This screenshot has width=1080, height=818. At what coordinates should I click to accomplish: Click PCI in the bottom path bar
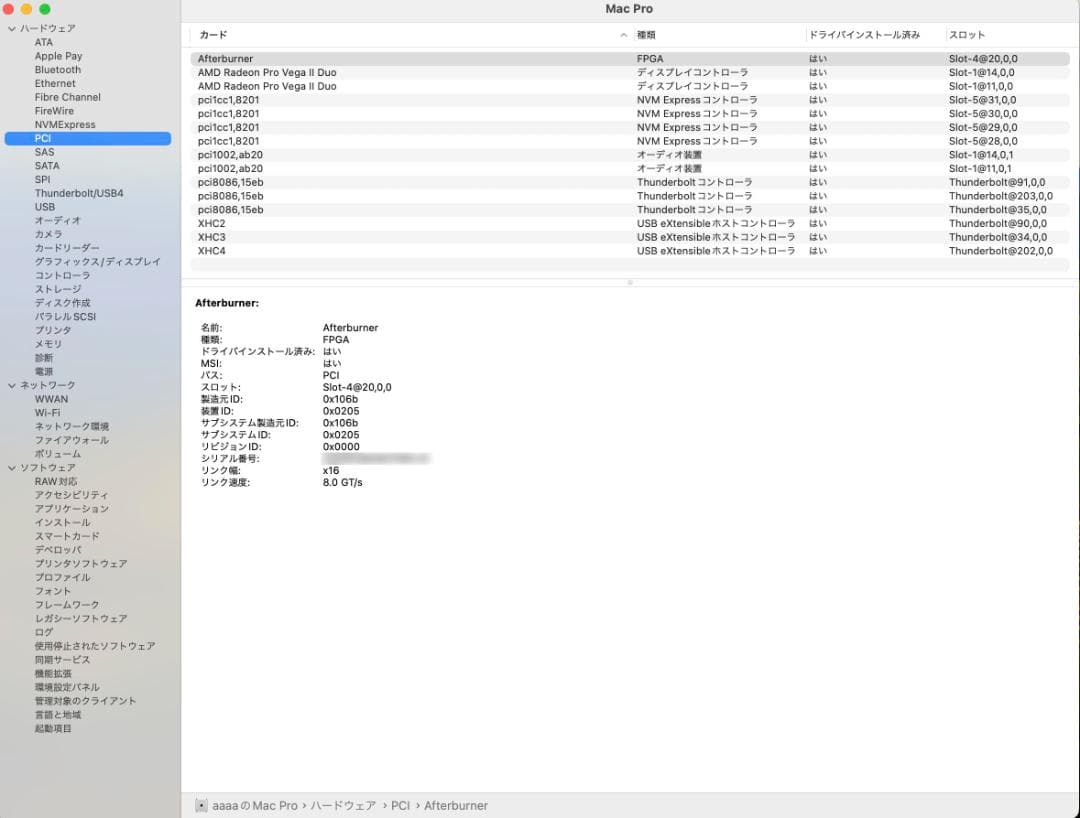400,805
